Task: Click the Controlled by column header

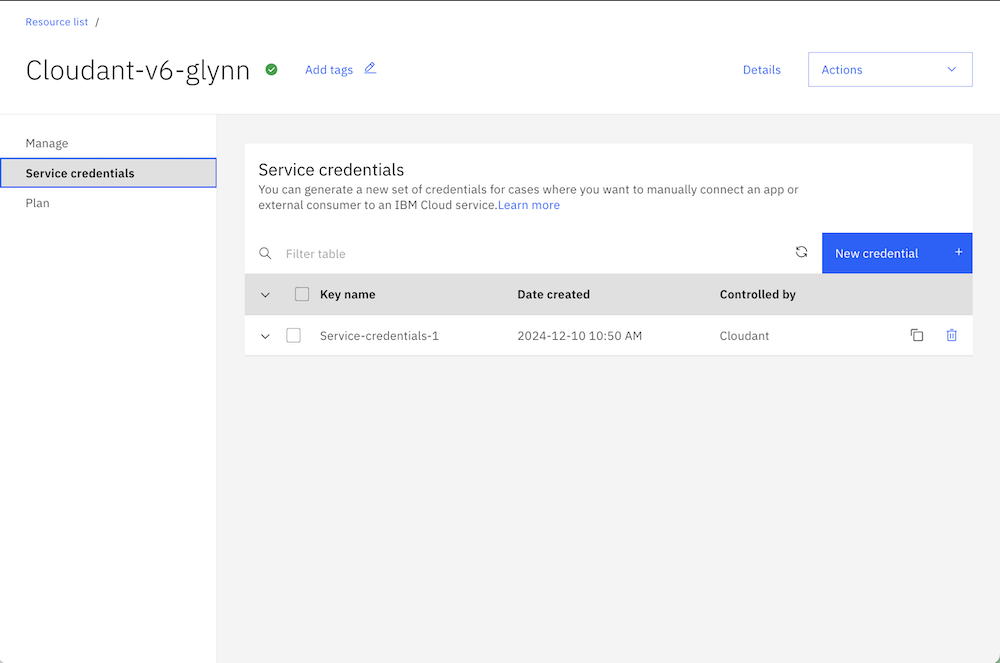Action: (x=758, y=295)
